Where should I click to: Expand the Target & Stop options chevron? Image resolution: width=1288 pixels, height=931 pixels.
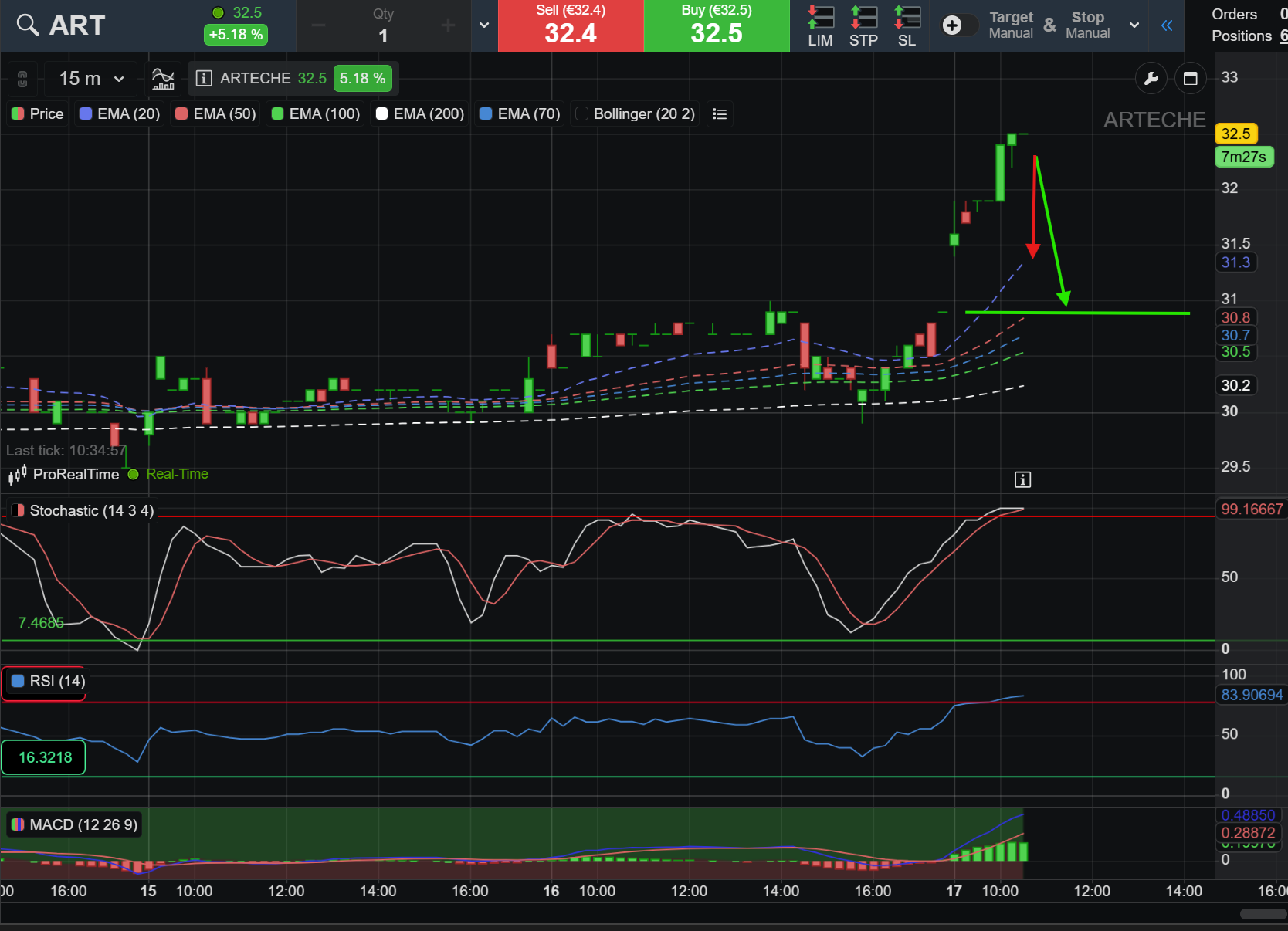point(1134,25)
